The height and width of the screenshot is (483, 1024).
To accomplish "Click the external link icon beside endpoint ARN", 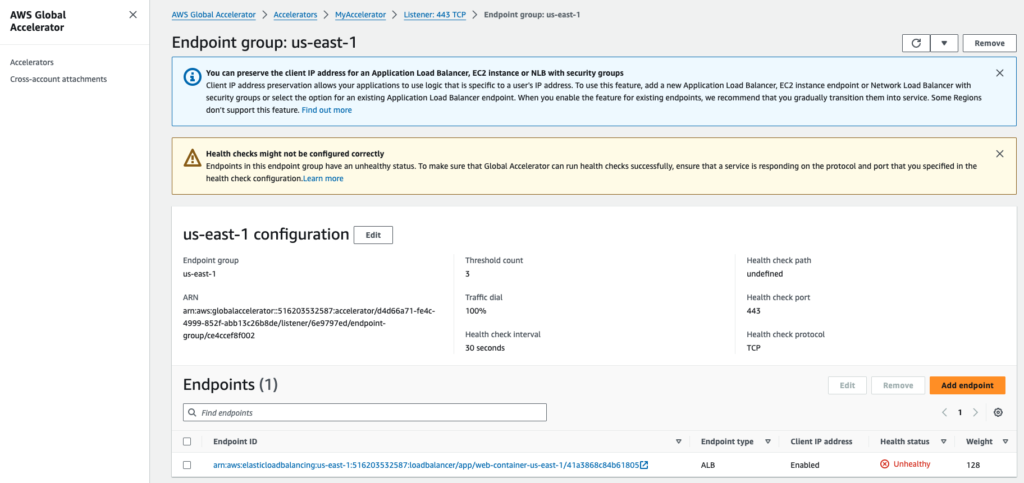I will (x=644, y=465).
